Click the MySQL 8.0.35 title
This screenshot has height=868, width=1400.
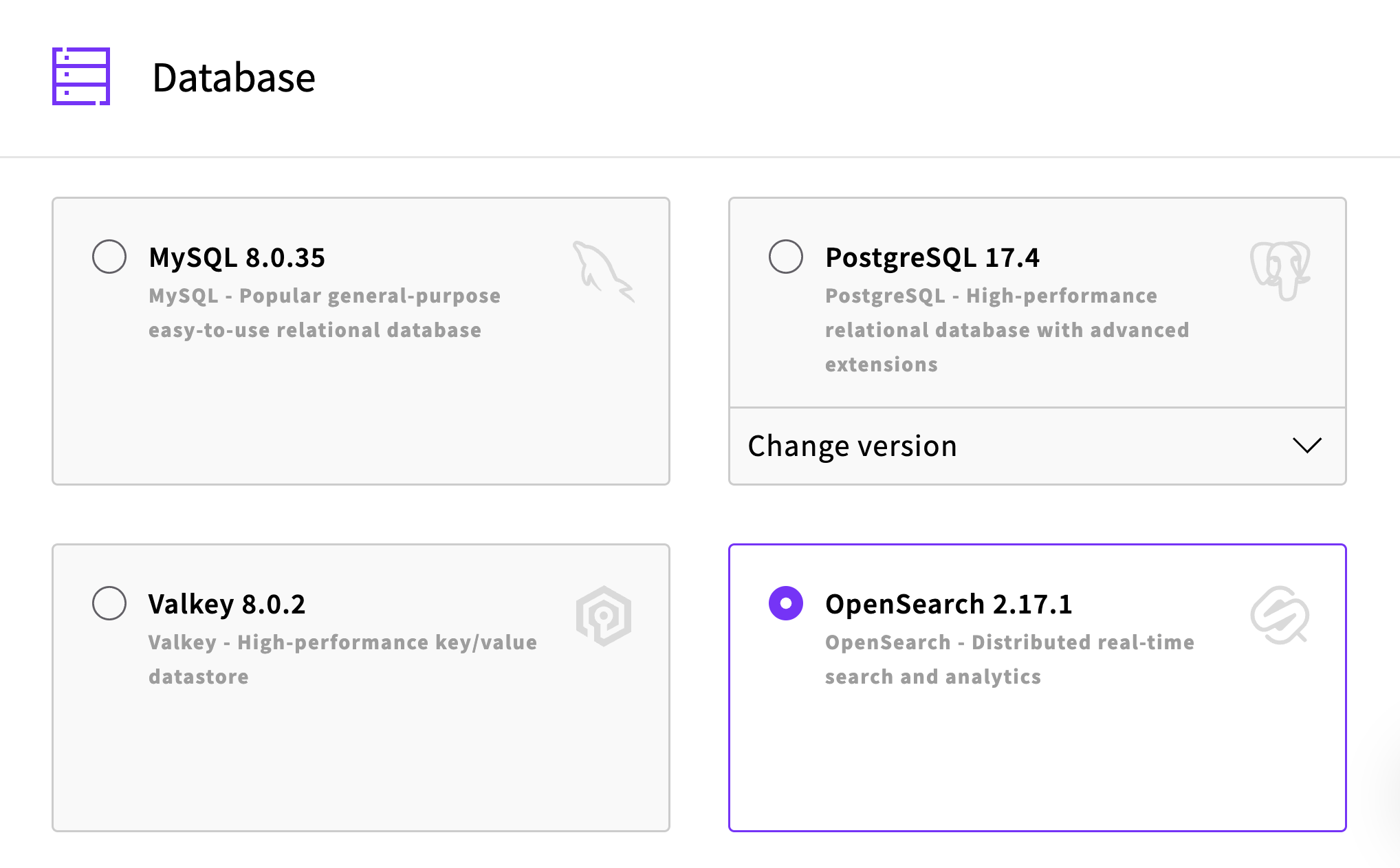(x=237, y=257)
